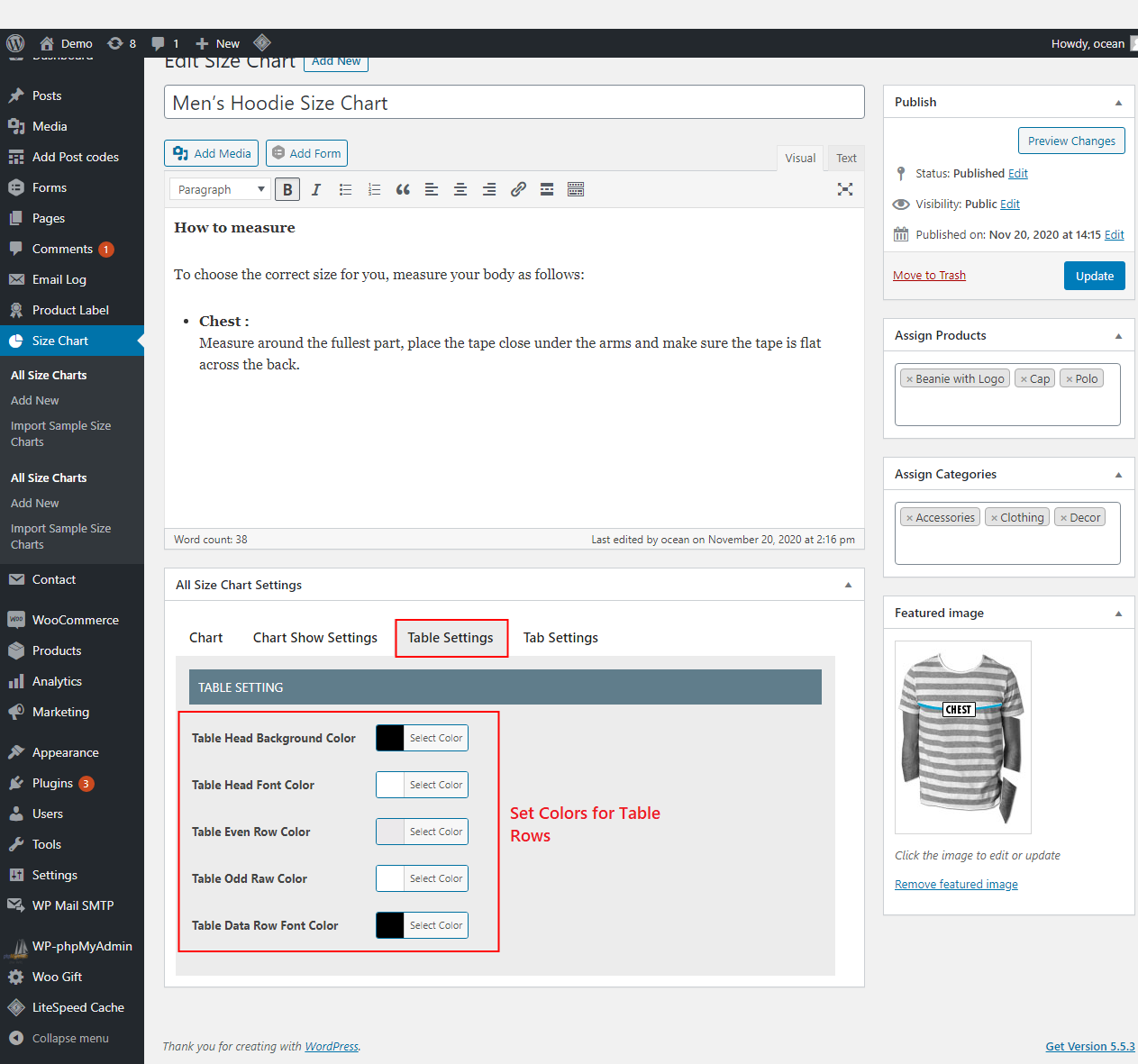Open the Chart Show Settings tab
This screenshot has width=1138, height=1064.
click(314, 637)
